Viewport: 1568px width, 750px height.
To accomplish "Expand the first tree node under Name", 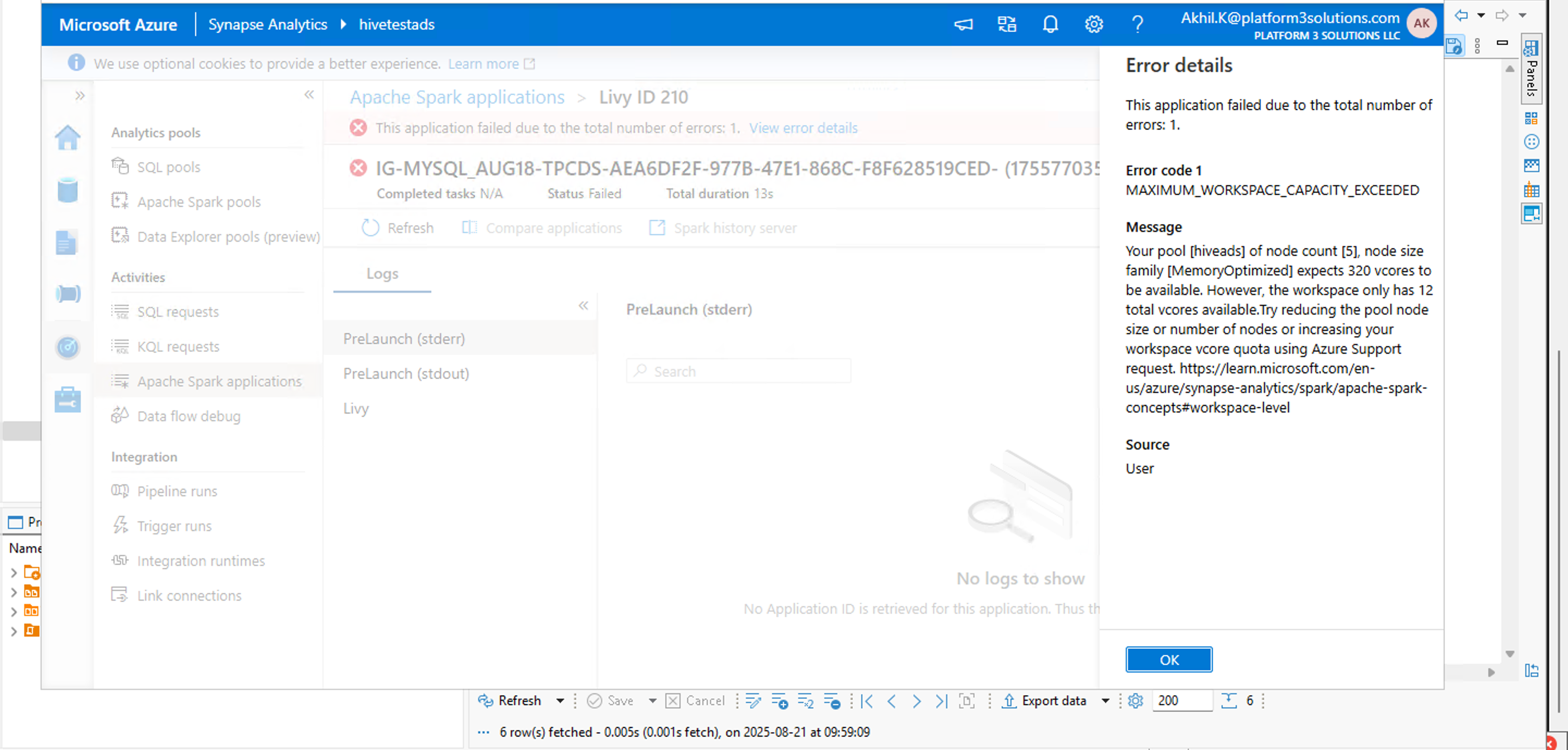I will point(14,573).
